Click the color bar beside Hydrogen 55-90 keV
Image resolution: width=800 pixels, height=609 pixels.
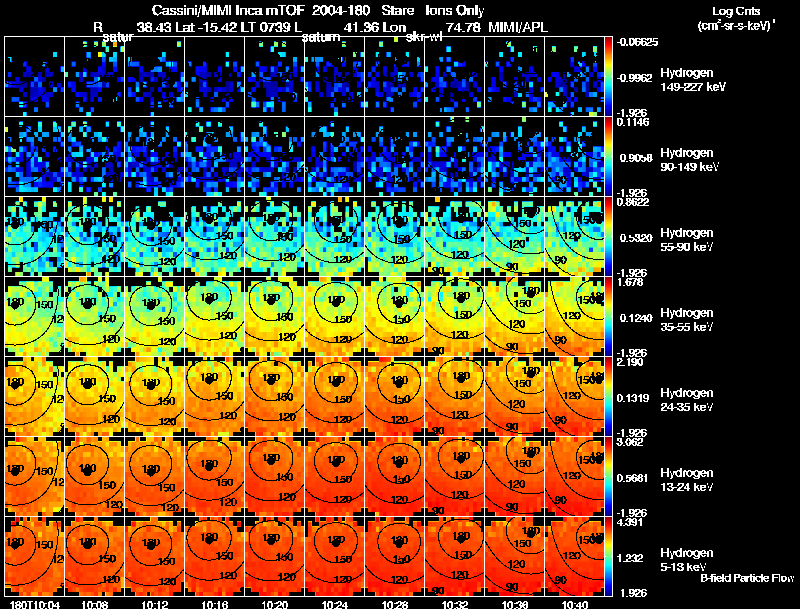pyautogui.click(x=608, y=236)
